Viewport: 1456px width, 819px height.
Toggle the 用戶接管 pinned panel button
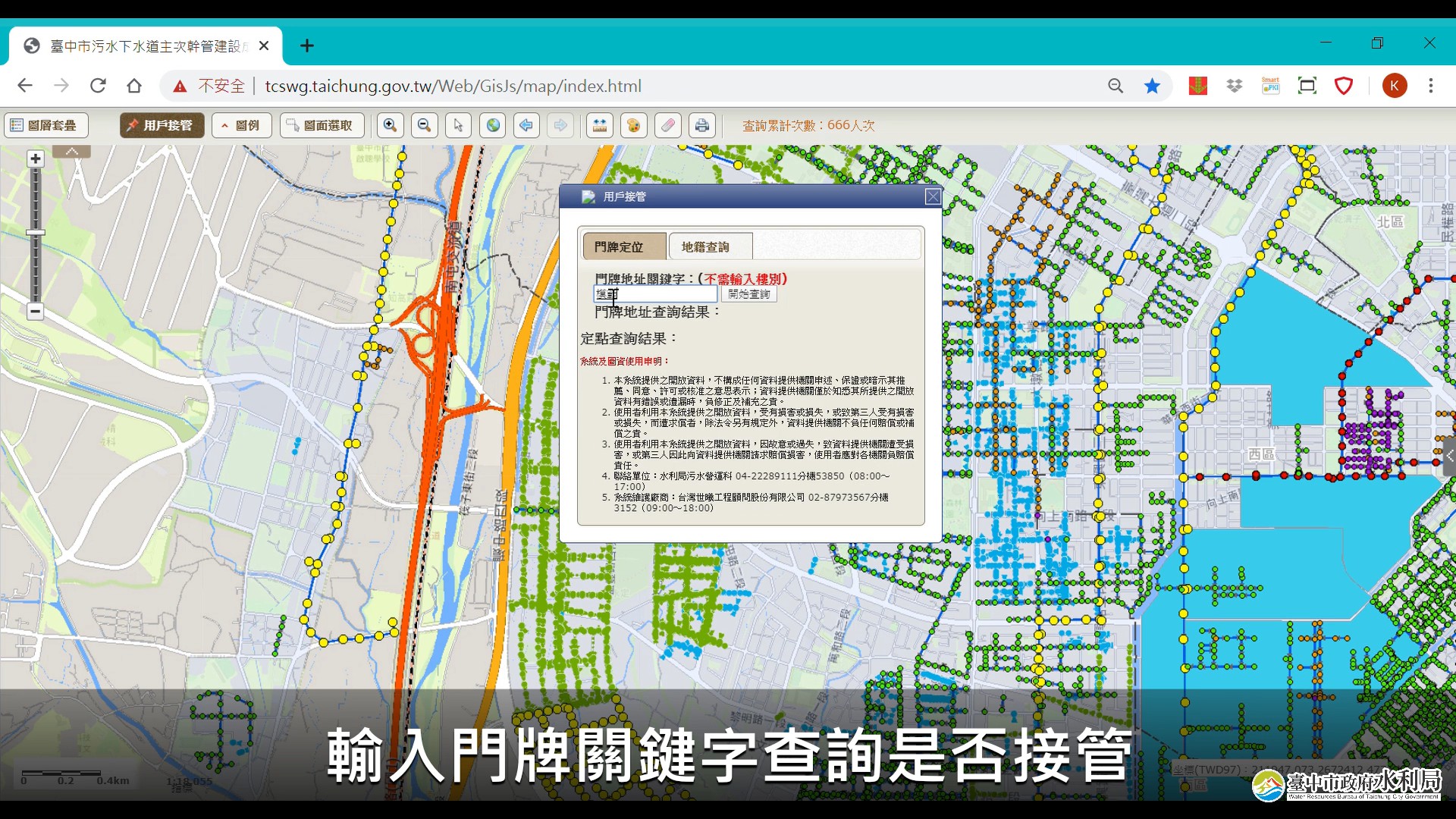click(162, 125)
